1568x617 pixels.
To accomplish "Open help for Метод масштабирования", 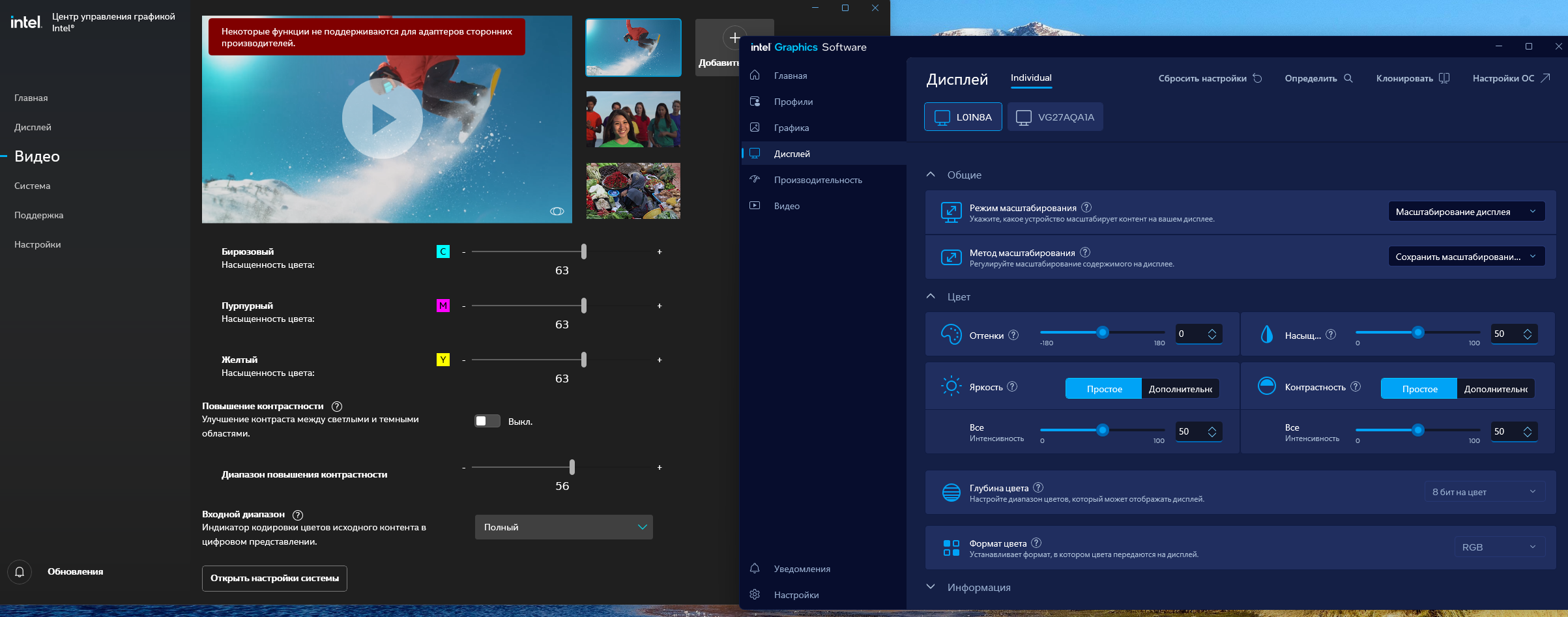I will click(1085, 252).
